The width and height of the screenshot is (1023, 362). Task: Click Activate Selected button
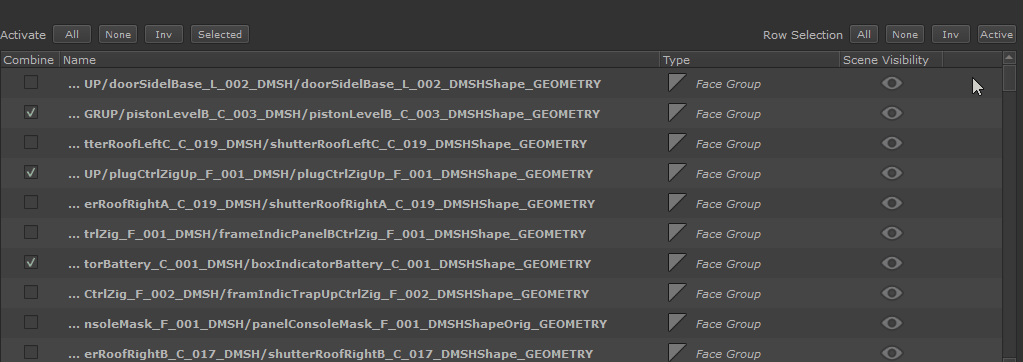coord(220,35)
